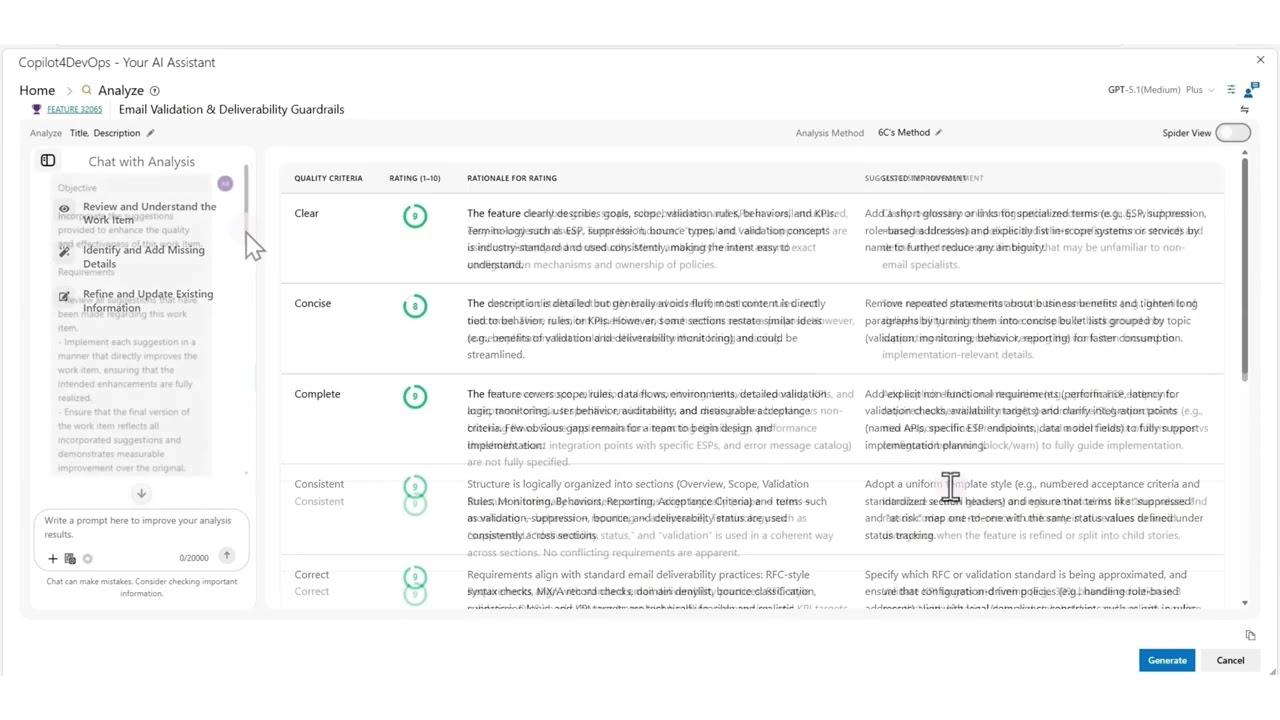
Task: Click the hexagon icon in prompt box
Action: pos(88,559)
